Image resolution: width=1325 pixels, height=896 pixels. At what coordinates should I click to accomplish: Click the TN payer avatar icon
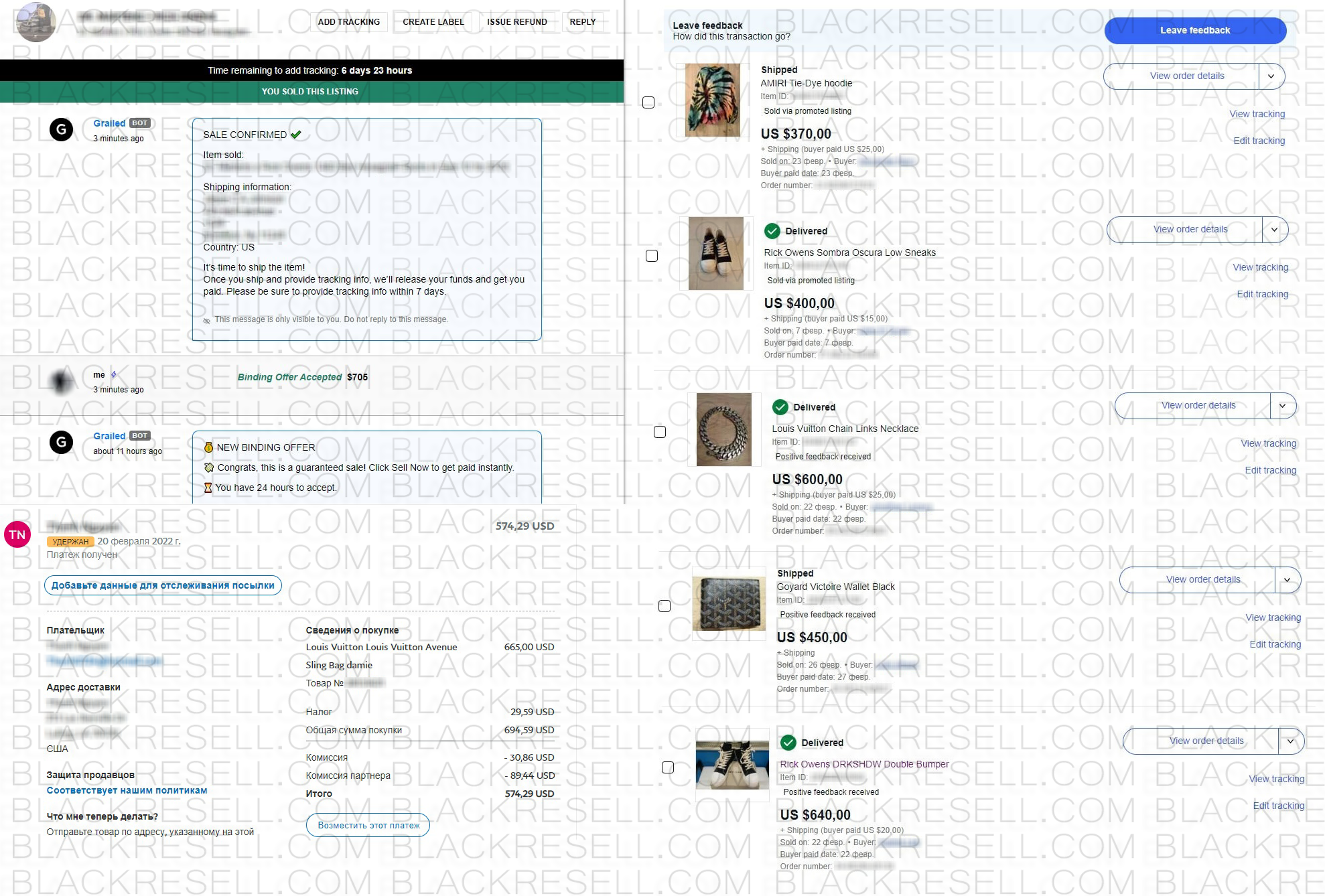coord(17,534)
